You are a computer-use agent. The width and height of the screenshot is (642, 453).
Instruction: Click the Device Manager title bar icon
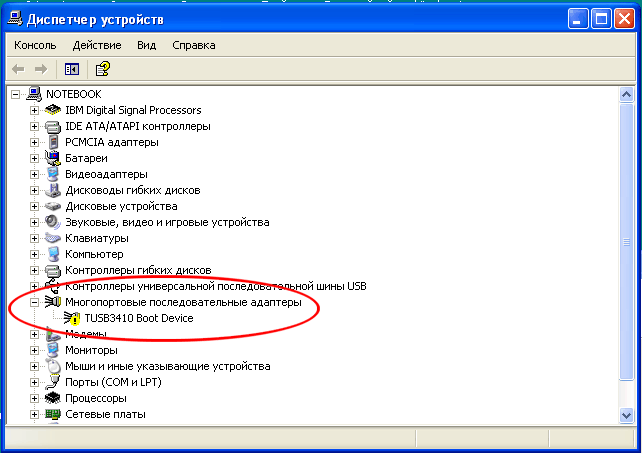click(x=15, y=18)
